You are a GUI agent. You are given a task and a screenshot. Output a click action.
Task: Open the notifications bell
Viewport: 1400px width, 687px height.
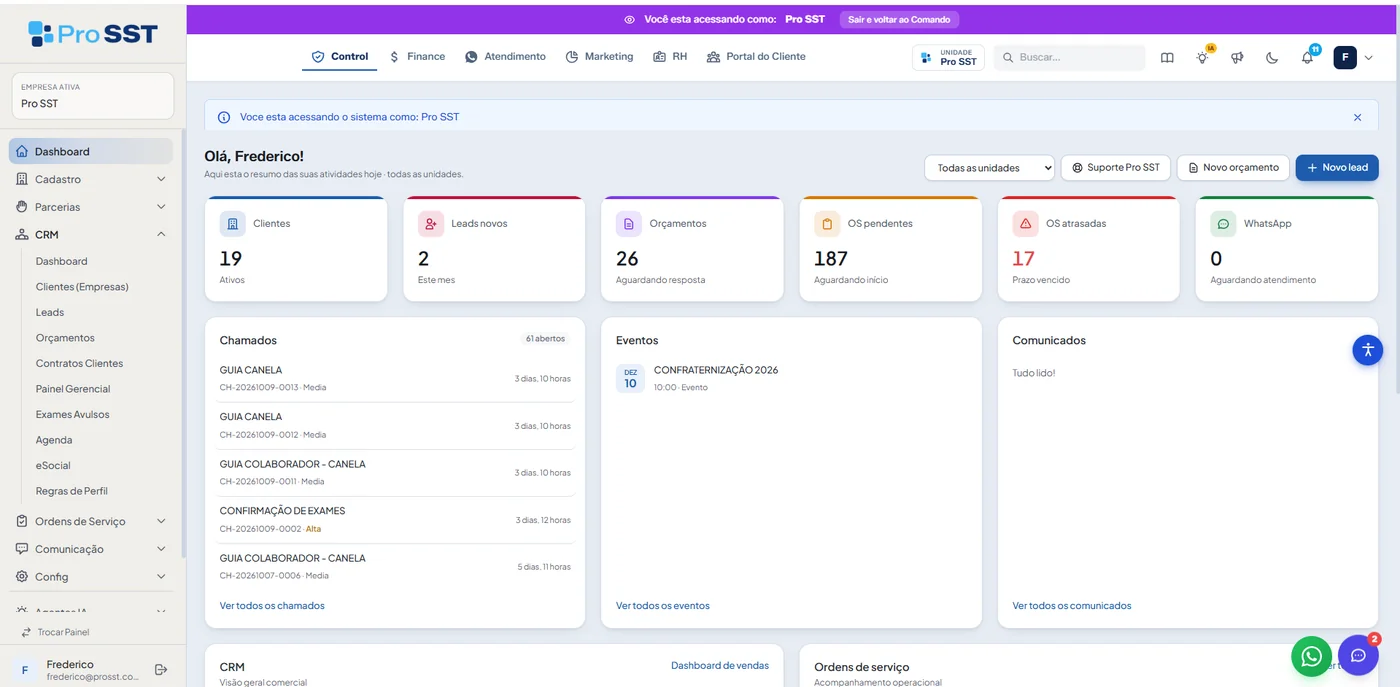tap(1307, 58)
